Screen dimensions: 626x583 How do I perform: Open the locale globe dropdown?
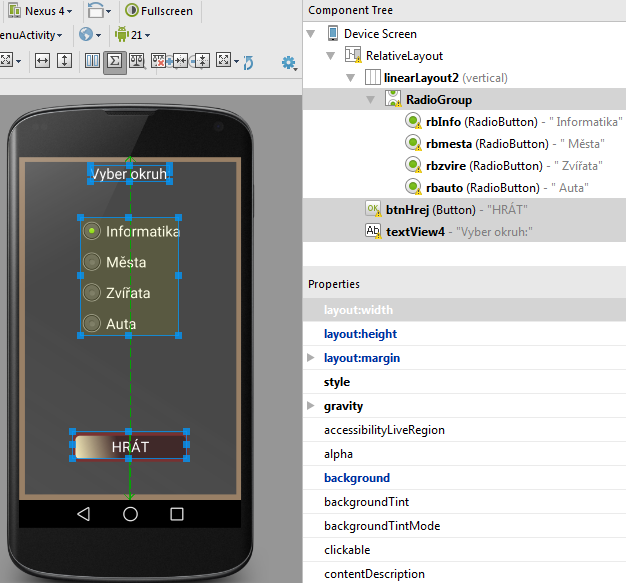[90, 35]
